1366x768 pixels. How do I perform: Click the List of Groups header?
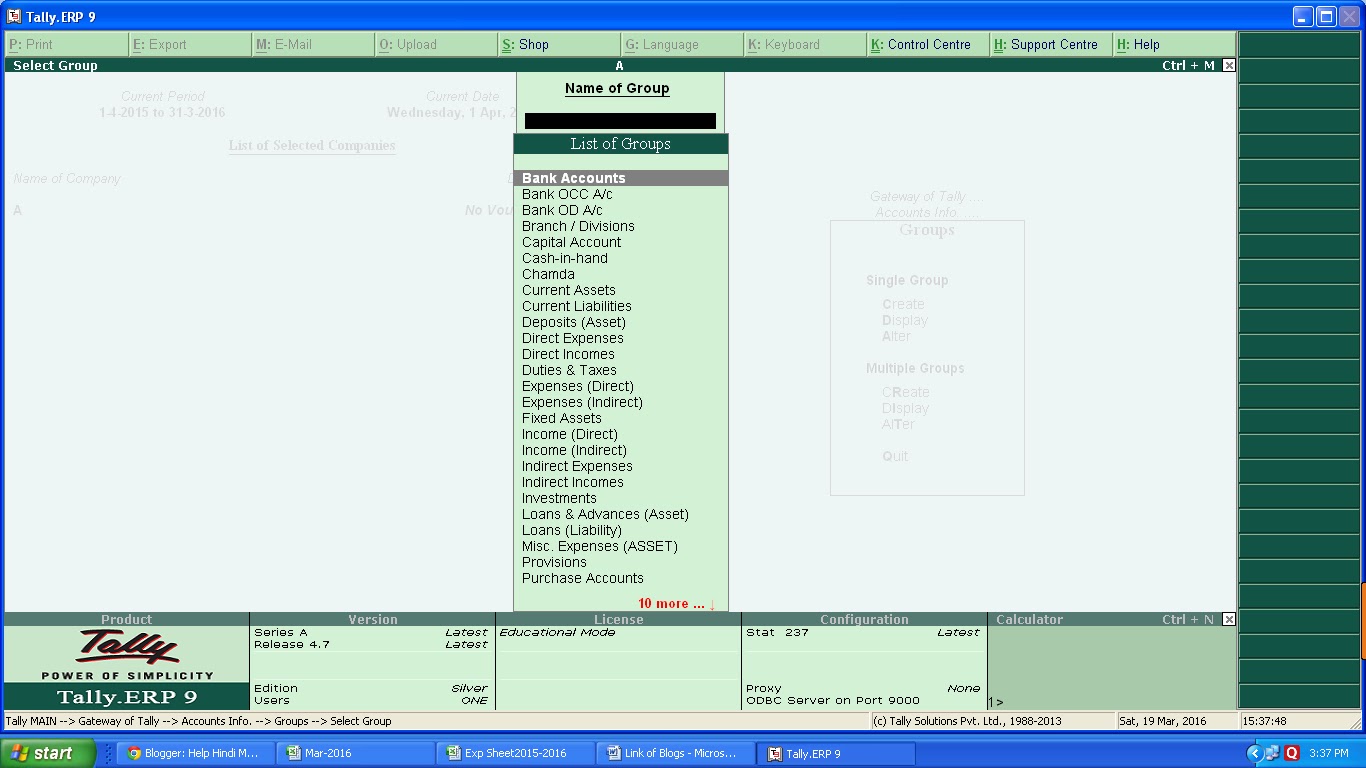pyautogui.click(x=621, y=144)
